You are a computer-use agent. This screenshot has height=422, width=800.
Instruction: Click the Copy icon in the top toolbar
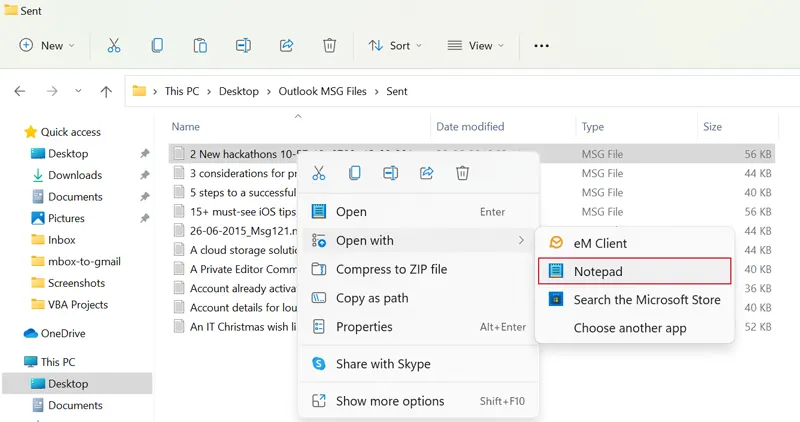[x=157, y=45]
